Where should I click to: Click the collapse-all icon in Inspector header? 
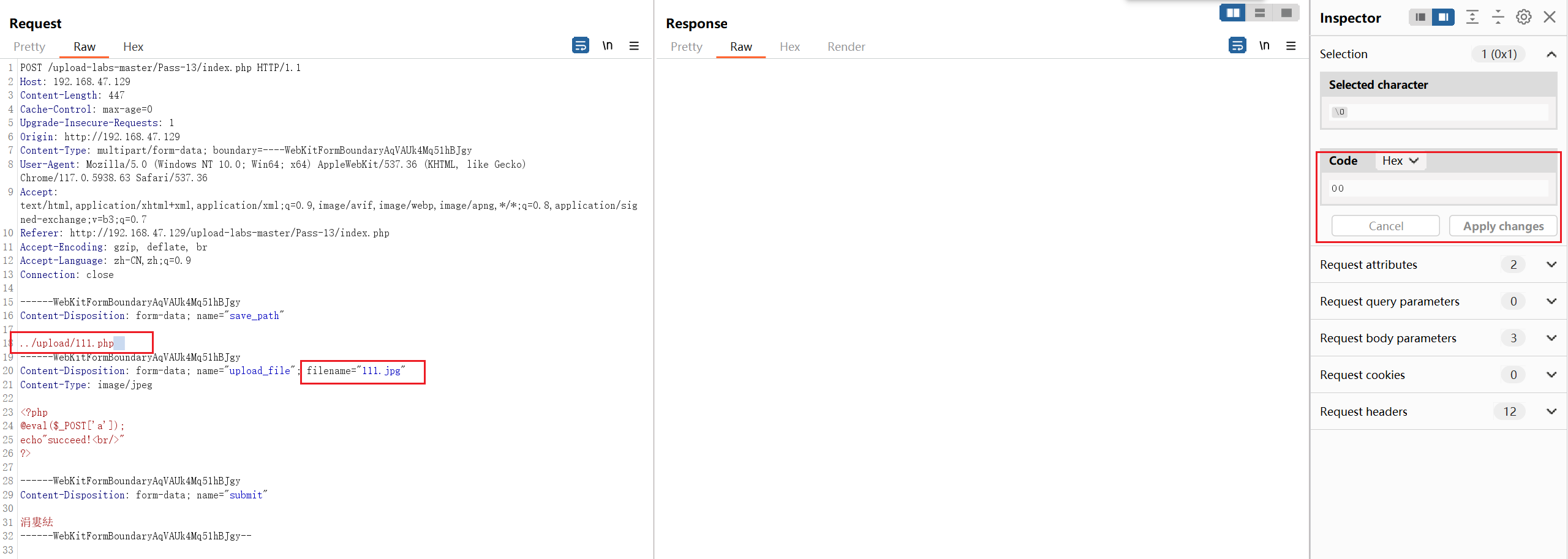[1498, 17]
